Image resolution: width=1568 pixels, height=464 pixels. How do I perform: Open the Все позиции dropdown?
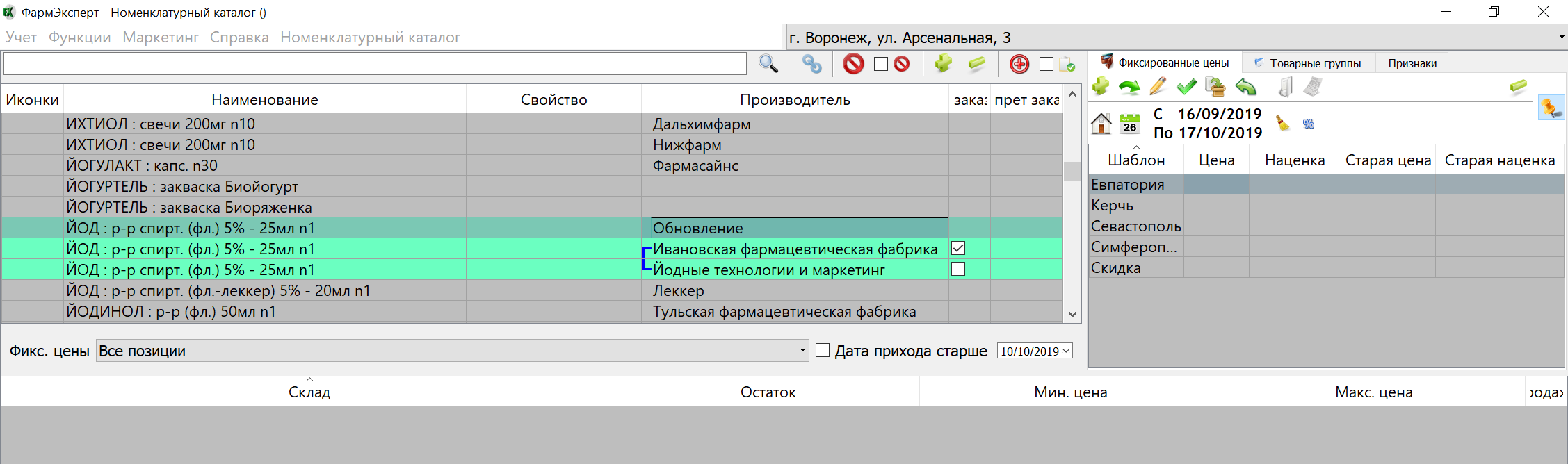click(802, 351)
